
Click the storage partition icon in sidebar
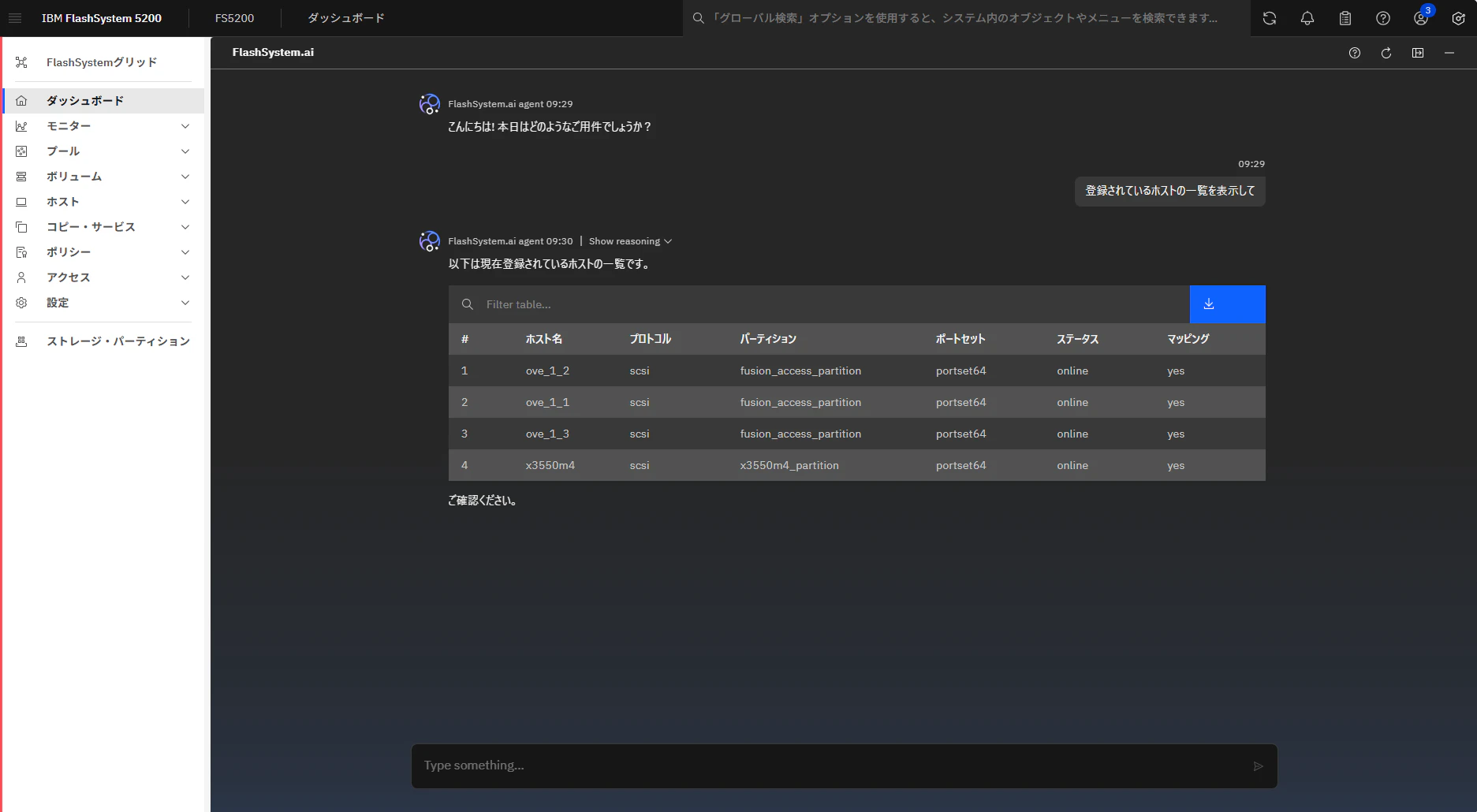click(x=21, y=341)
